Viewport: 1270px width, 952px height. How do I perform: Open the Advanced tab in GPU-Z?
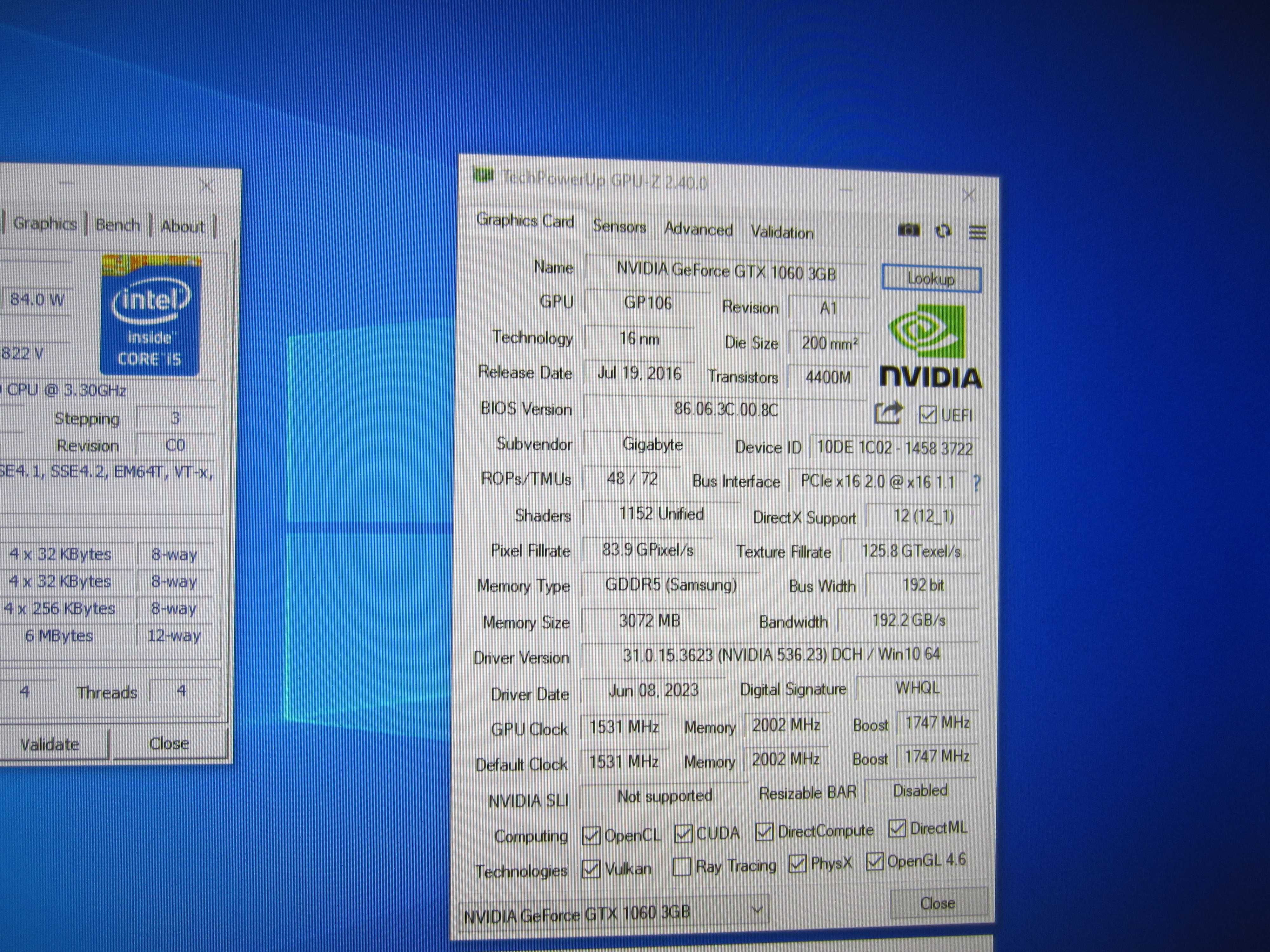(x=698, y=229)
